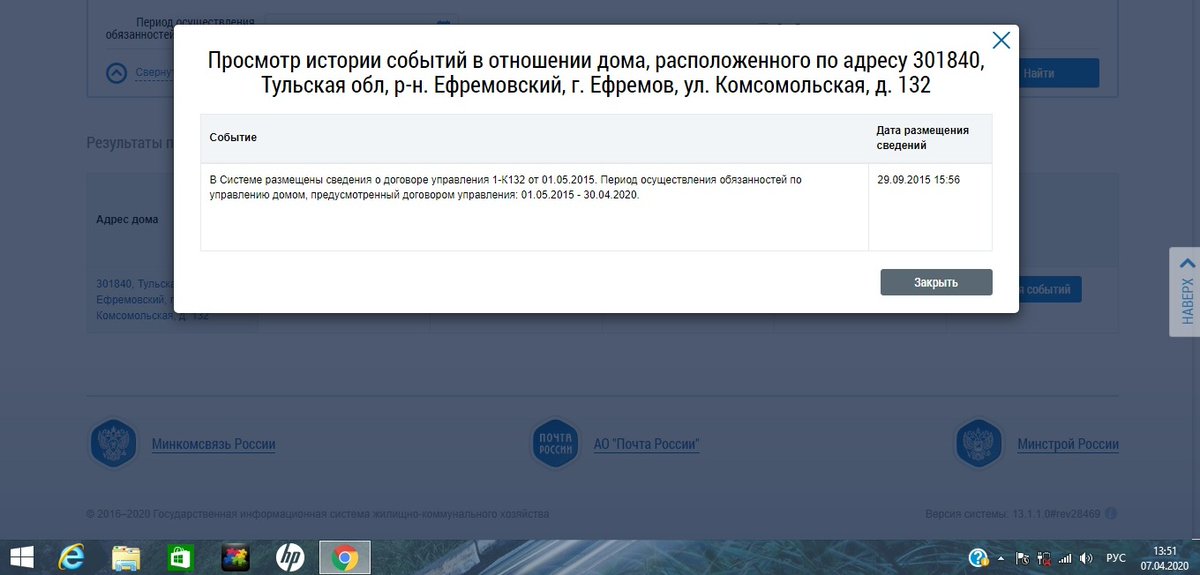Viewport: 1200px width, 575px height.
Task: Click the system version text 13.1.1.0
Action: click(x=1013, y=514)
